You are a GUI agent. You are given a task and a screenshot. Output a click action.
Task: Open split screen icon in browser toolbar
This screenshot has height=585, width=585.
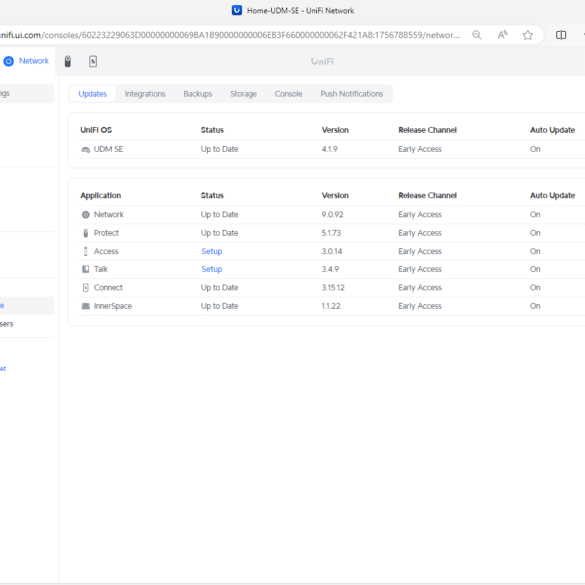561,35
